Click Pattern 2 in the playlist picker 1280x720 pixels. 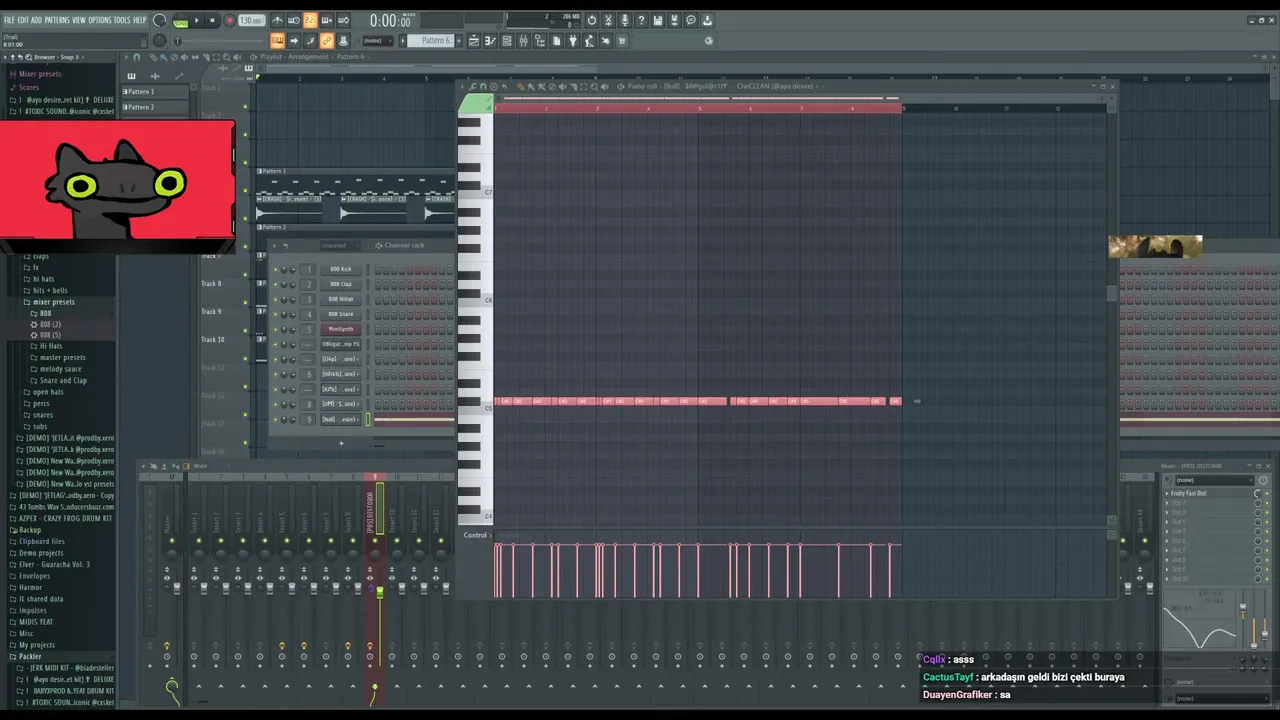coord(156,107)
